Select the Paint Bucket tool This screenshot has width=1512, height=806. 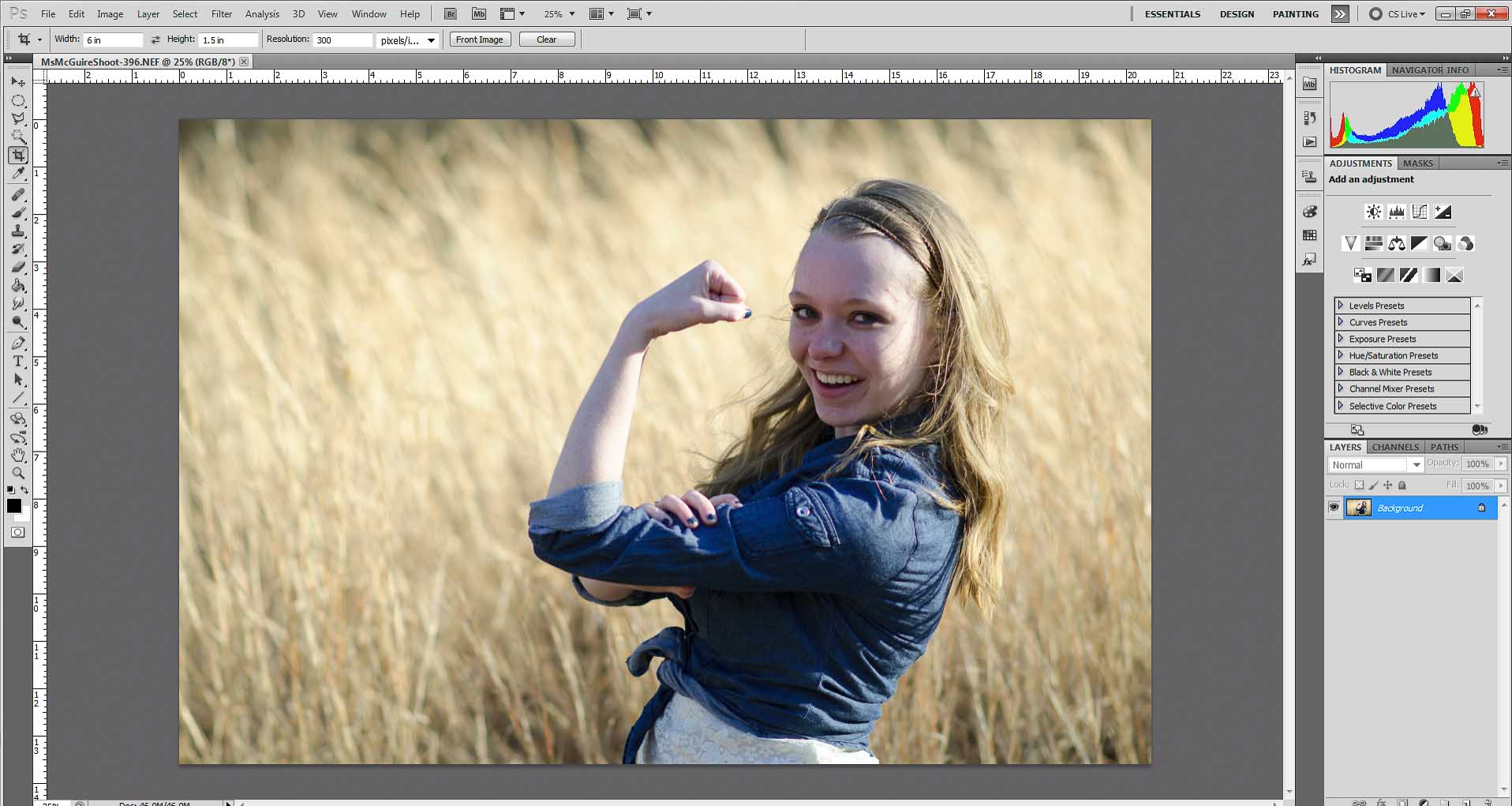18,286
